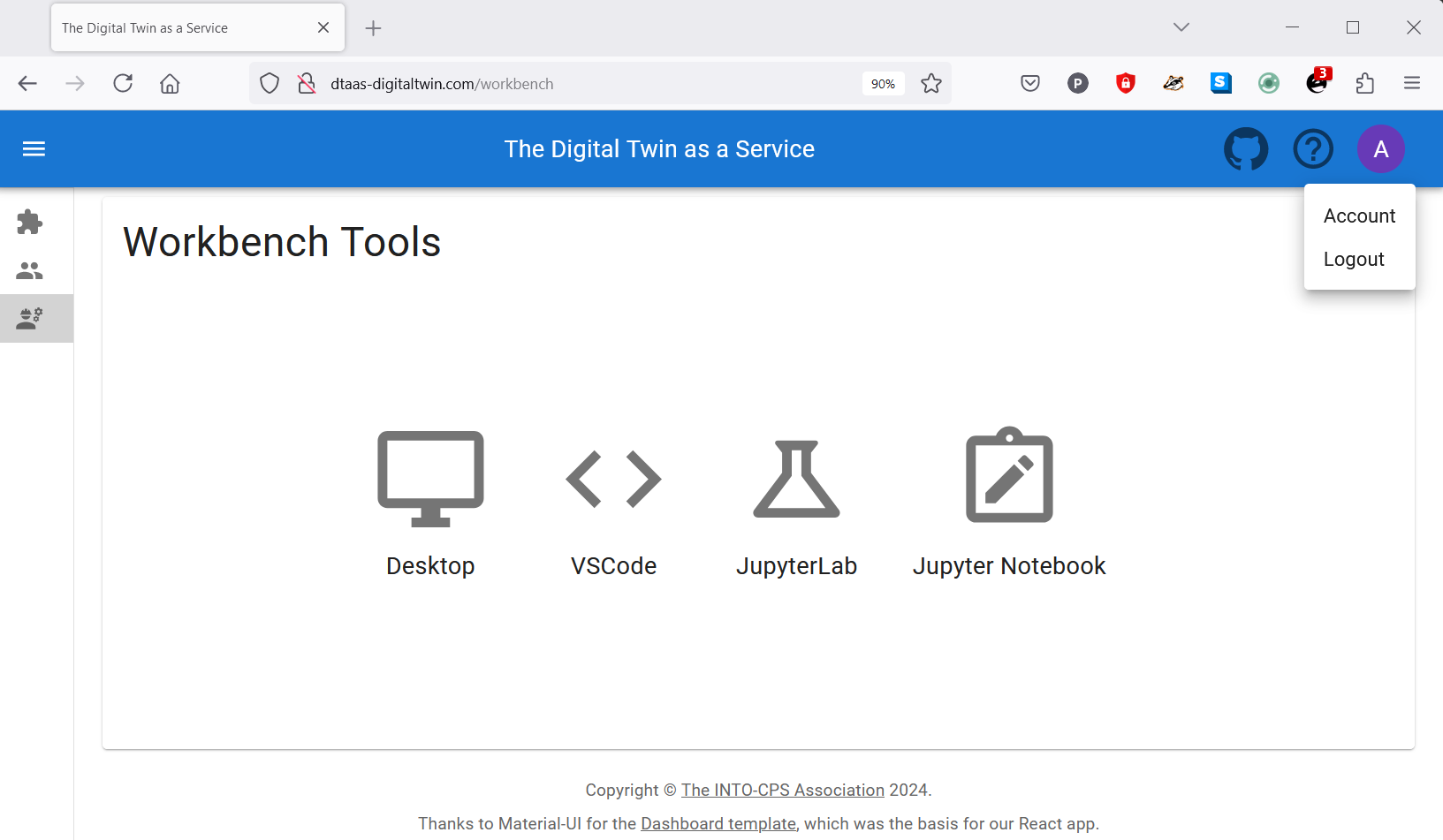Go back with browser back arrow
This screenshot has width=1443, height=840.
click(27, 83)
